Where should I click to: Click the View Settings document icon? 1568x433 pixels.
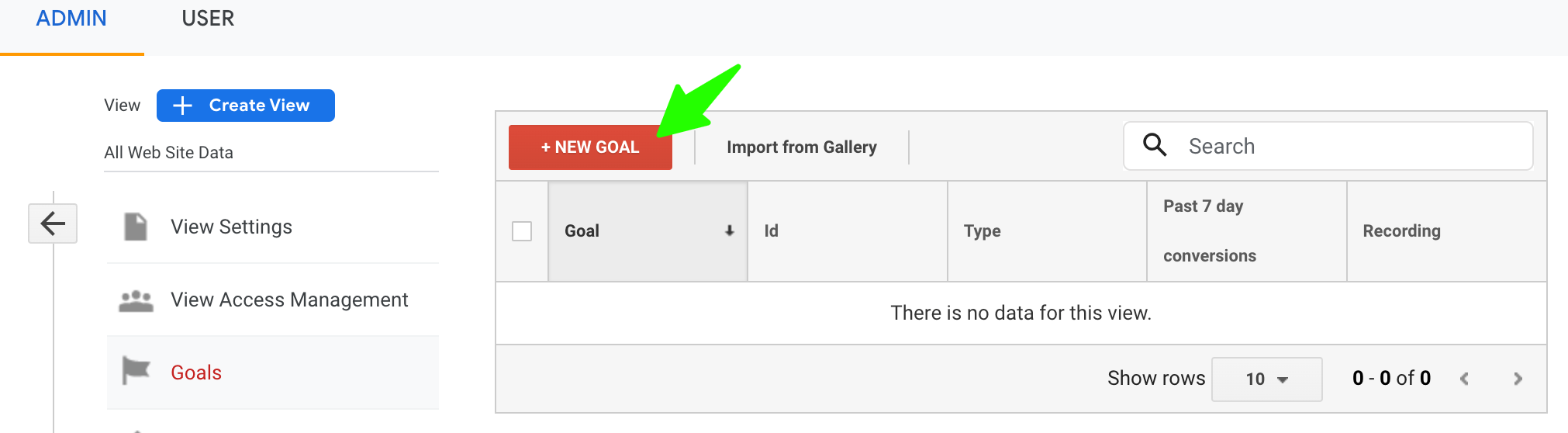pos(136,227)
